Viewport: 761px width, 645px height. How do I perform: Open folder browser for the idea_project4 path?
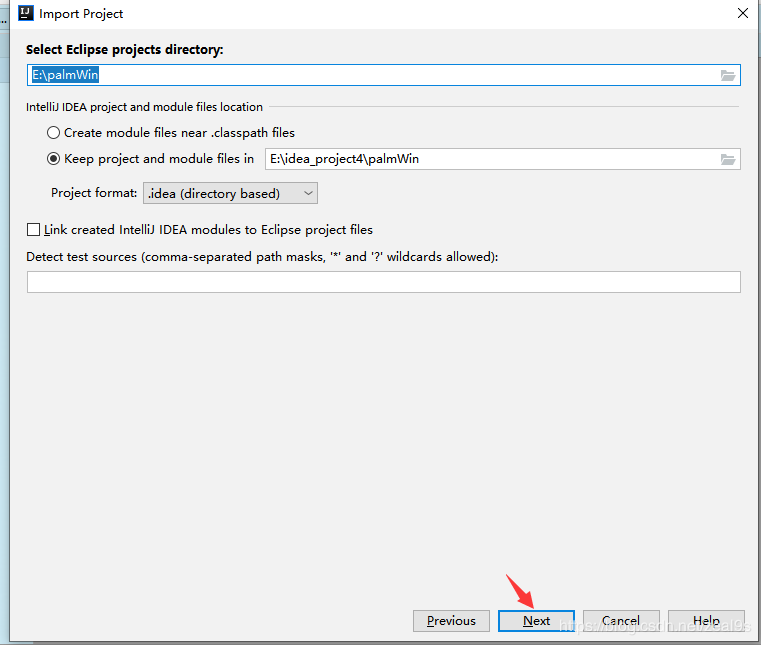[x=728, y=159]
